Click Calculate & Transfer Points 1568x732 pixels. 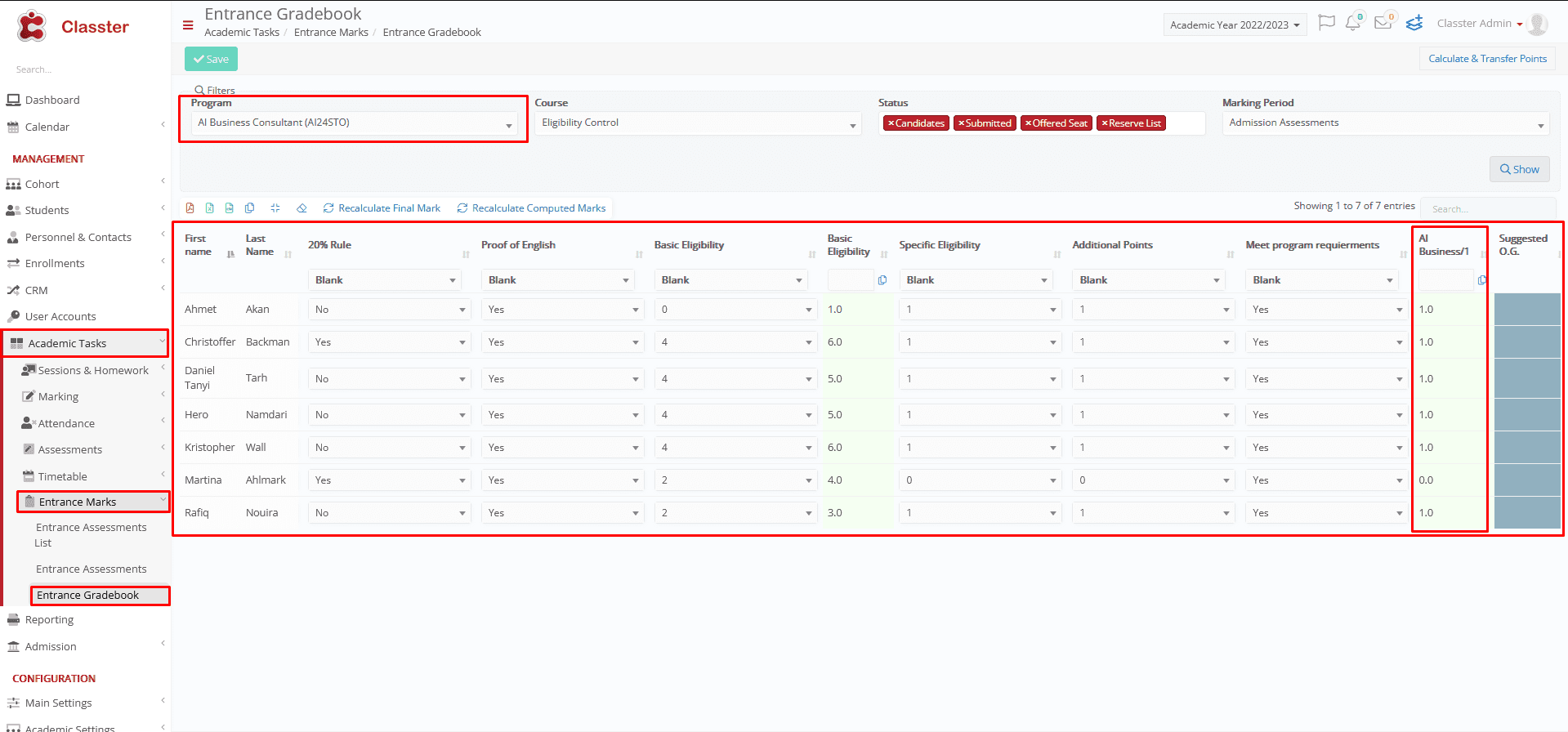tap(1487, 59)
